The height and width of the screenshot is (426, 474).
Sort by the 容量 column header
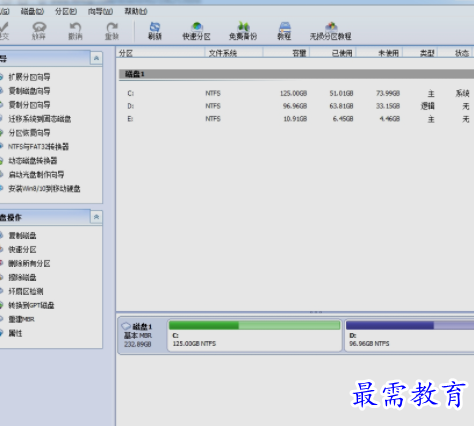[287, 53]
